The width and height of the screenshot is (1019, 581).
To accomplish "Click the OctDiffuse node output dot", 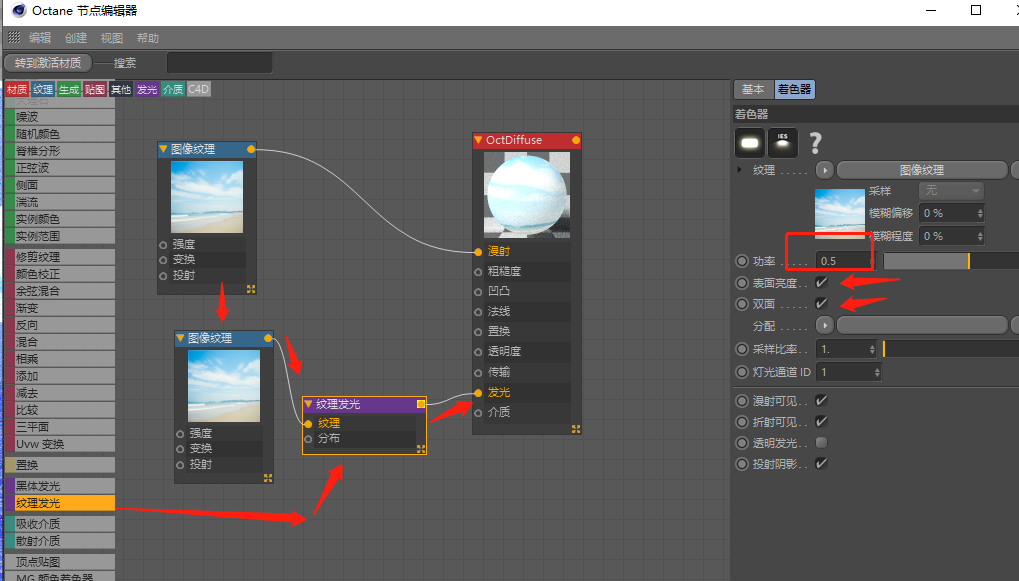I will coord(576,140).
